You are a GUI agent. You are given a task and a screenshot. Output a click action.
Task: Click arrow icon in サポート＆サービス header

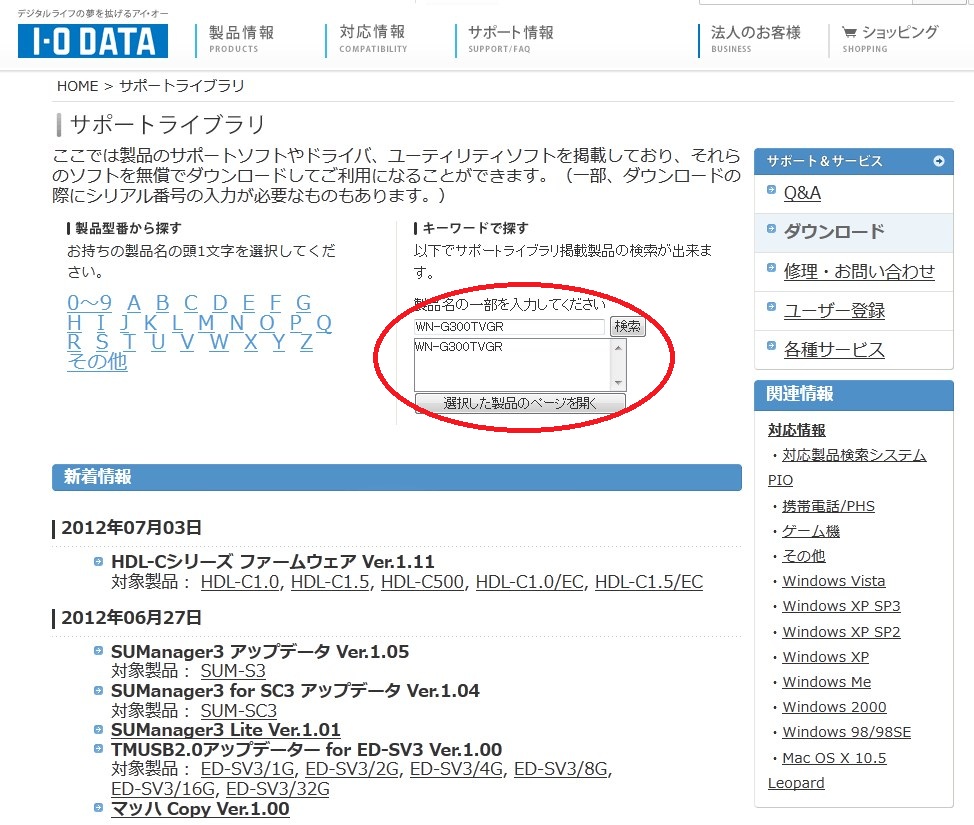point(938,161)
